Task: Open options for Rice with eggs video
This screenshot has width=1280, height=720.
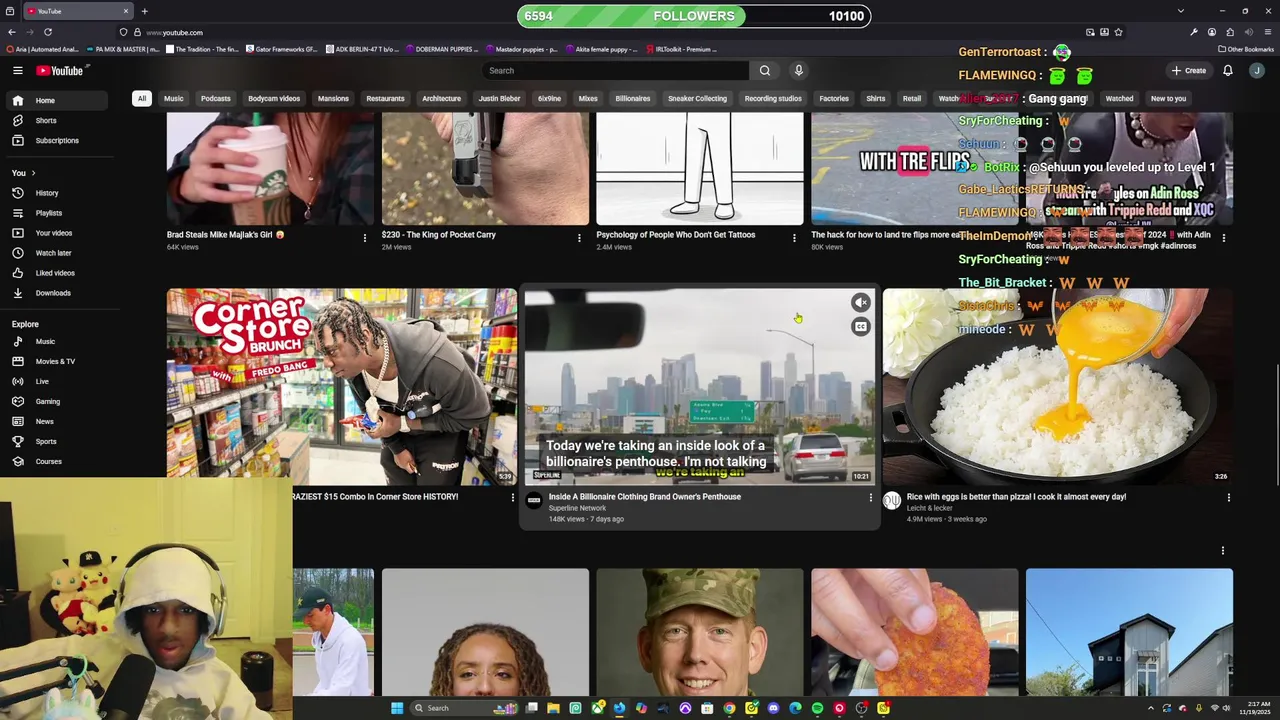Action: (x=1228, y=498)
